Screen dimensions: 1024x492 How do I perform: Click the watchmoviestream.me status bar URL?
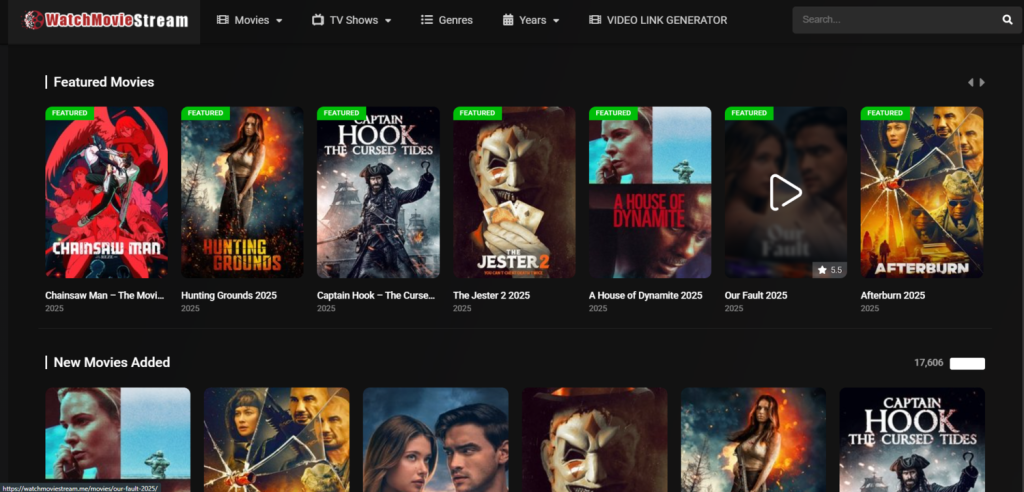pos(80,488)
